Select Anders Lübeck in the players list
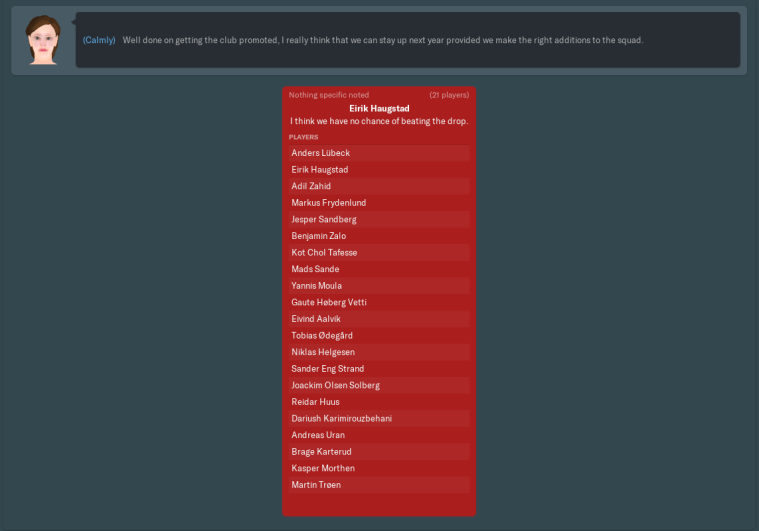This screenshot has width=759, height=531. click(321, 153)
